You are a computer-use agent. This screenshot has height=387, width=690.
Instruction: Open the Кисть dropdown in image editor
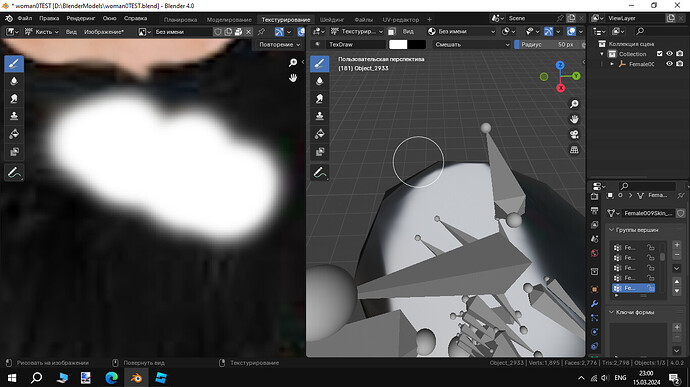click(42, 32)
